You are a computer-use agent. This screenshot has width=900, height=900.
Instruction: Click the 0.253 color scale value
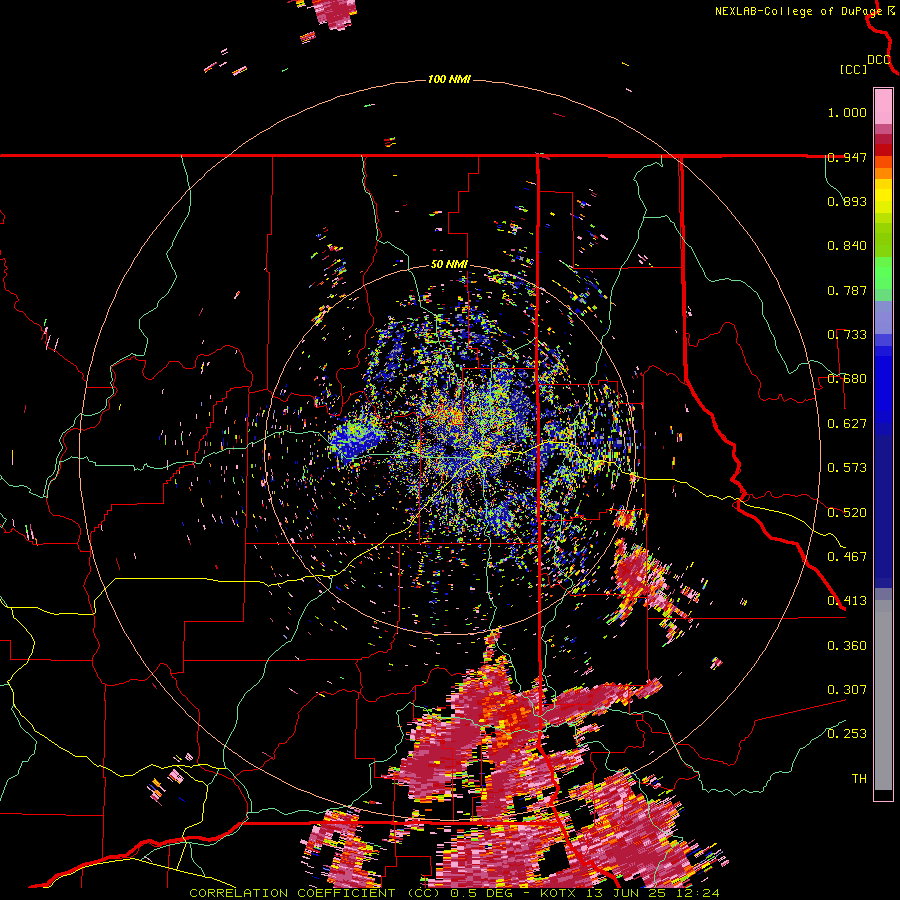[847, 734]
